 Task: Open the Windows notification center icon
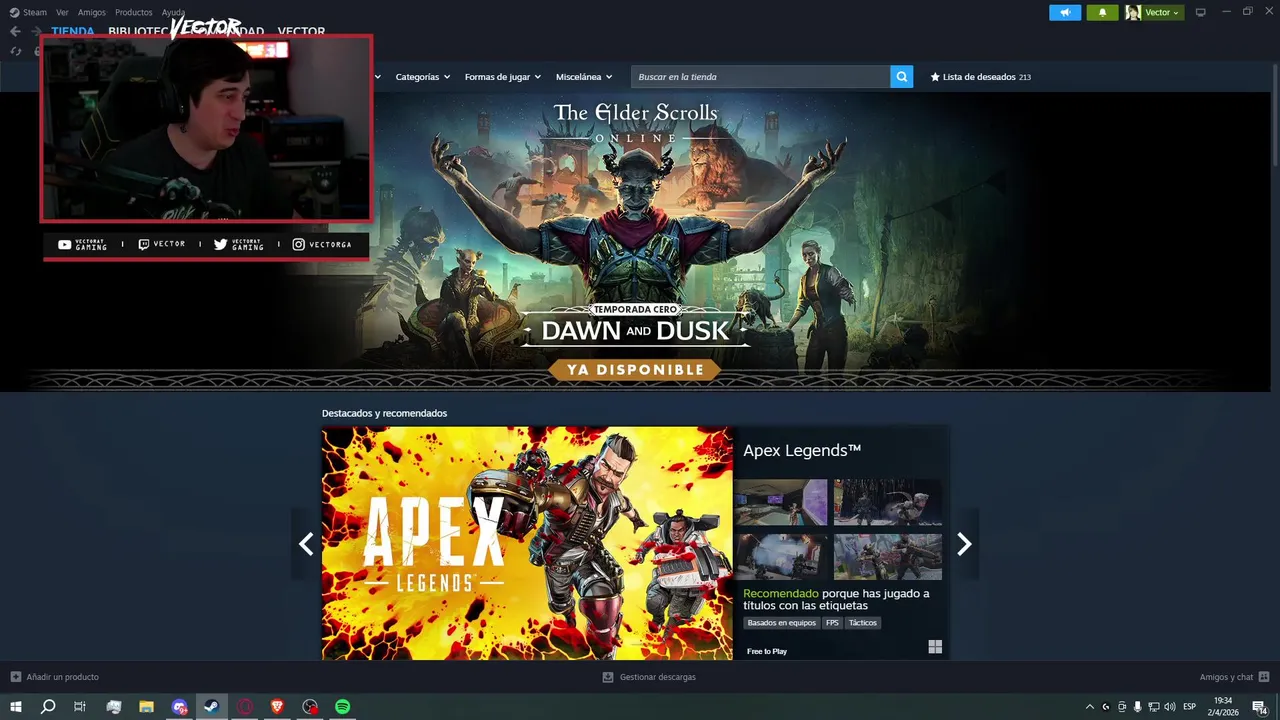coord(1260,707)
